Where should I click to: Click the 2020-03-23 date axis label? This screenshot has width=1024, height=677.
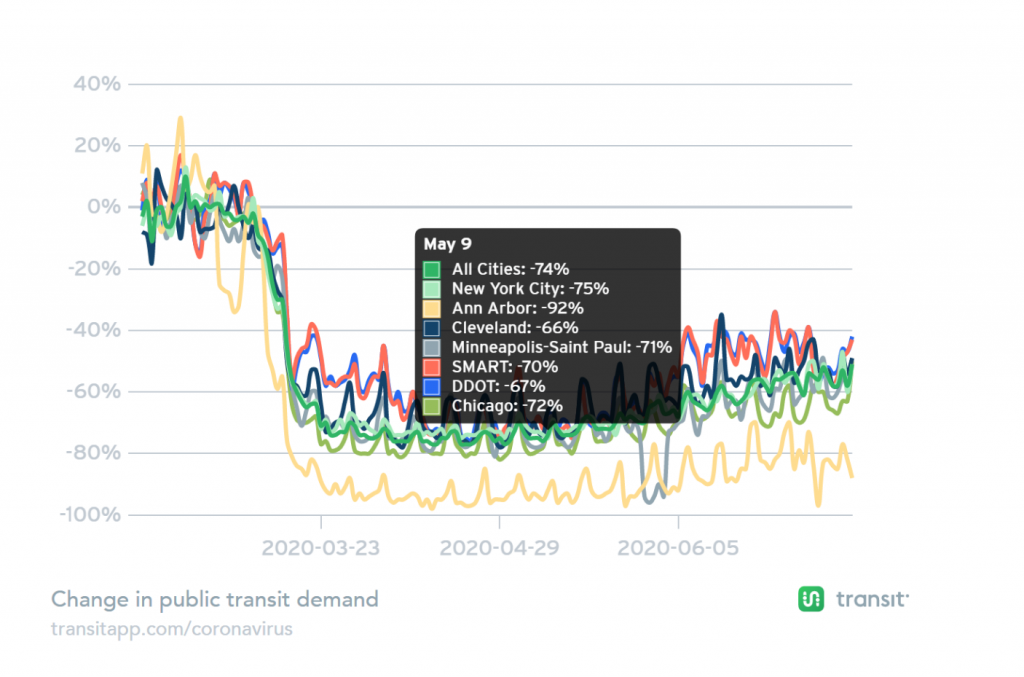pyautogui.click(x=321, y=548)
